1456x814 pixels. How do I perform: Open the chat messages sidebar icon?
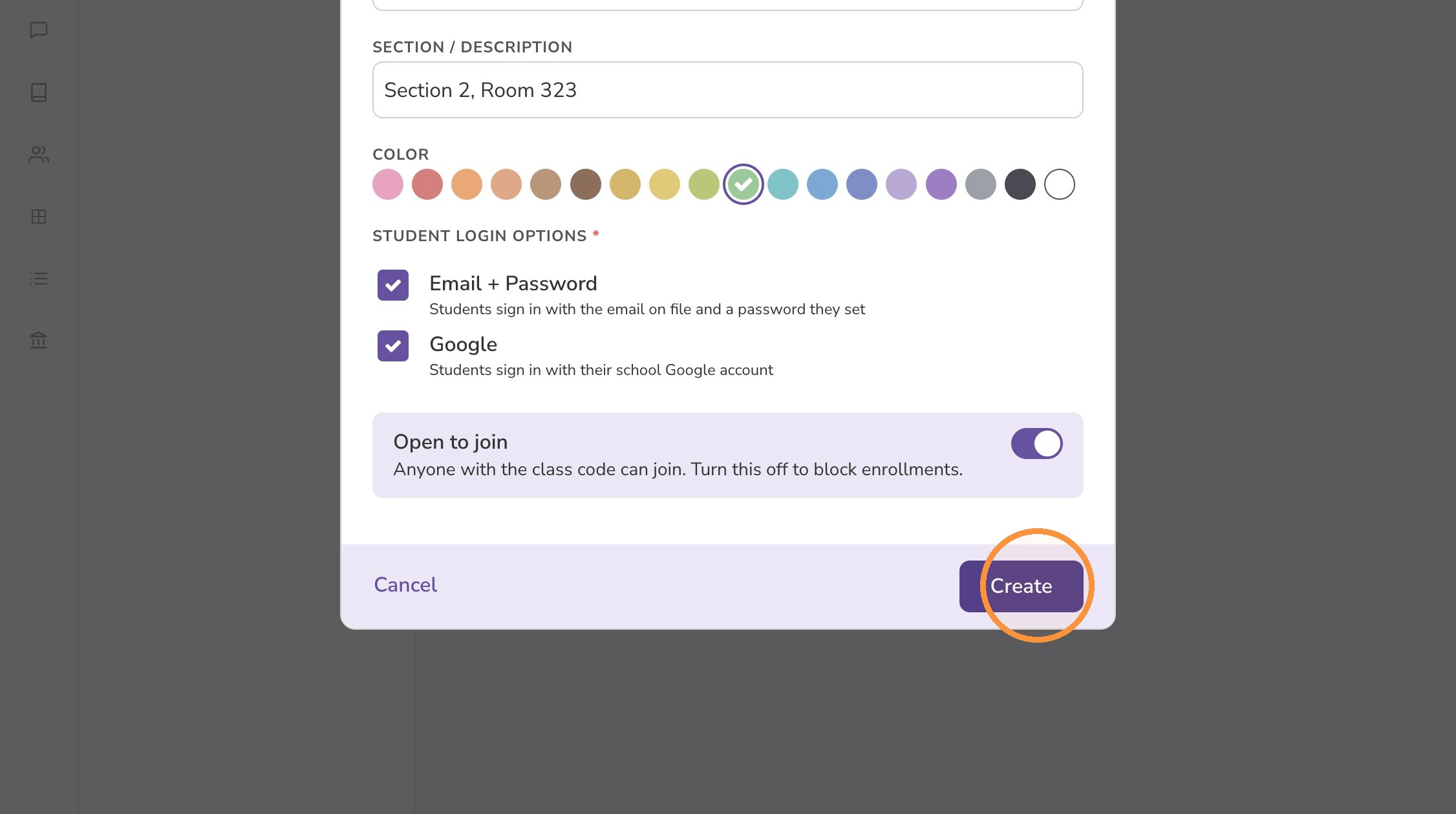pyautogui.click(x=39, y=30)
